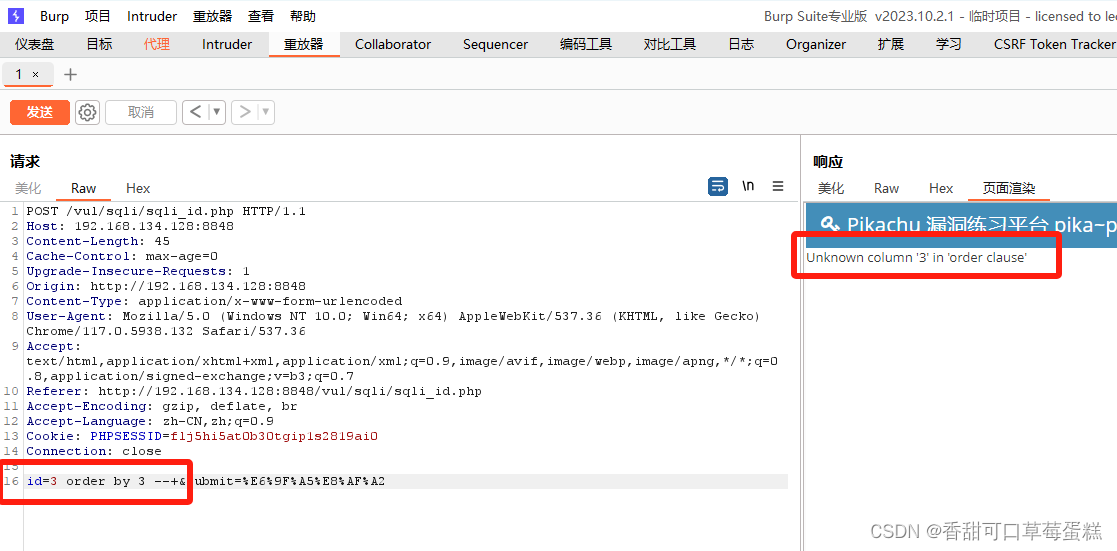The width and height of the screenshot is (1117, 551).
Task: Click the POST /vul/sqli/sqli_id.php request line
Action: (x=166, y=211)
